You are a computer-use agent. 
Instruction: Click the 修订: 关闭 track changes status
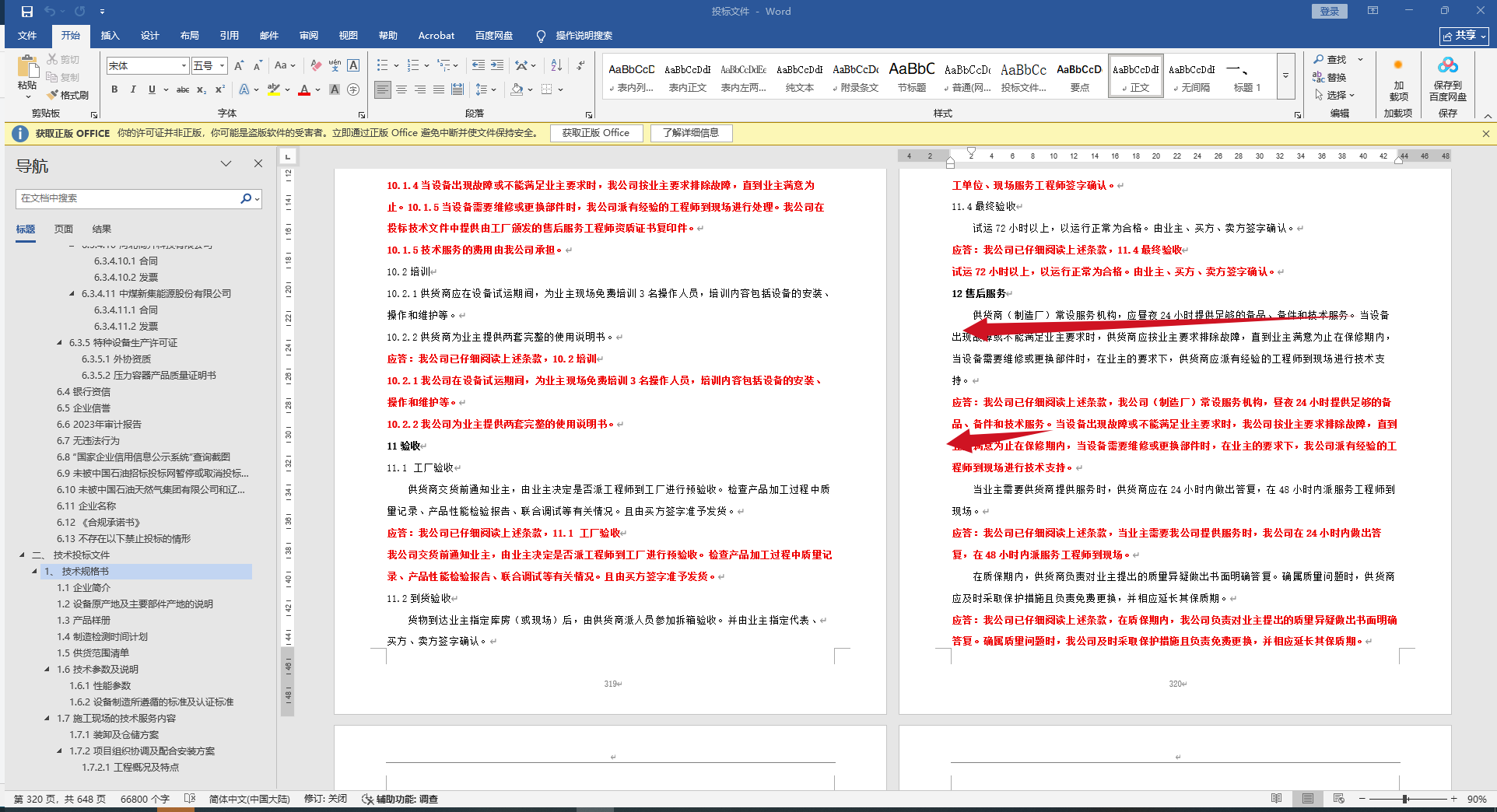(325, 799)
